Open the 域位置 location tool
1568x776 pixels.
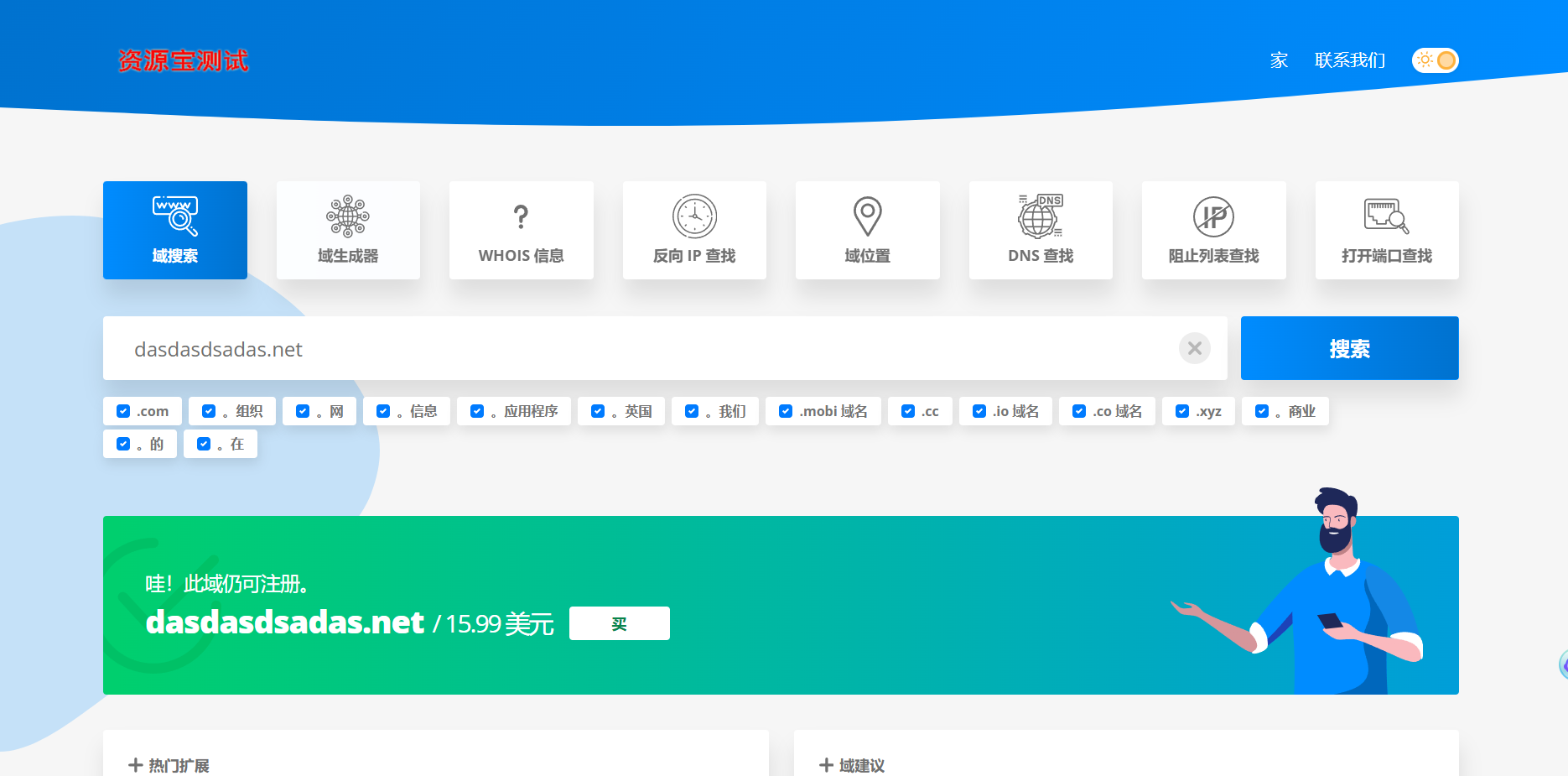867,230
